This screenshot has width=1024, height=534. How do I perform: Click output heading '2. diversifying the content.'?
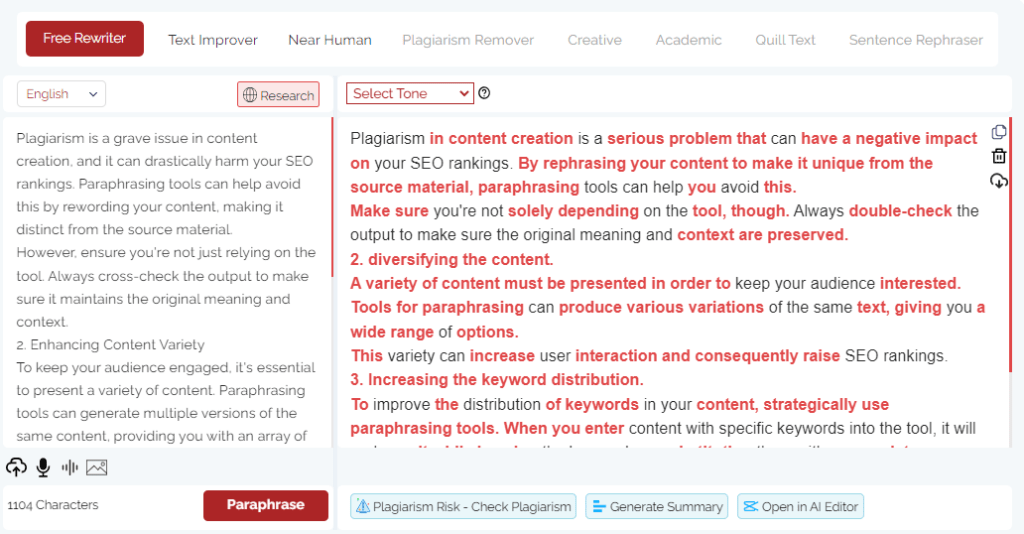(x=451, y=259)
